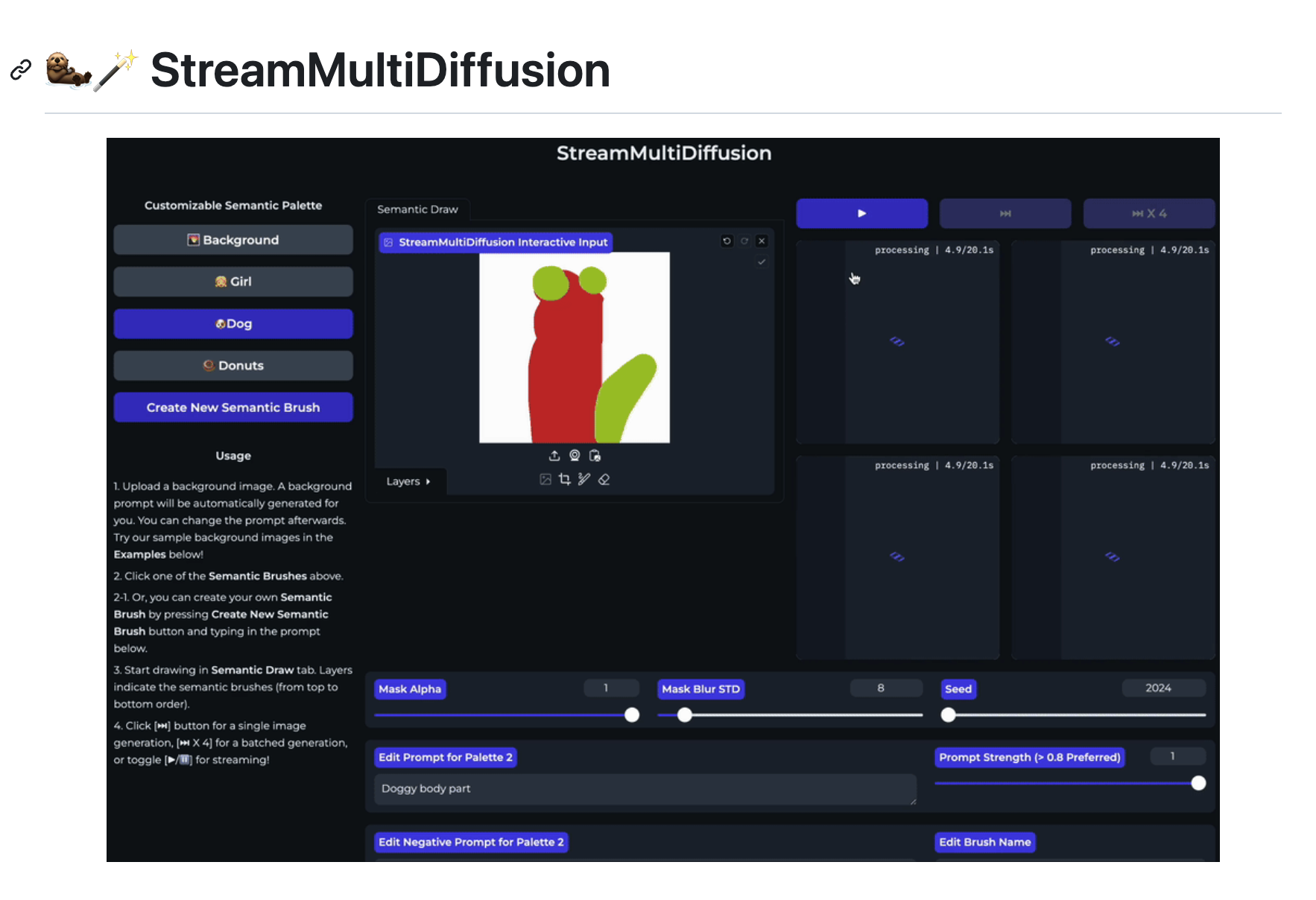
Task: Click inside the Doggy body part prompt field
Action: click(x=645, y=789)
